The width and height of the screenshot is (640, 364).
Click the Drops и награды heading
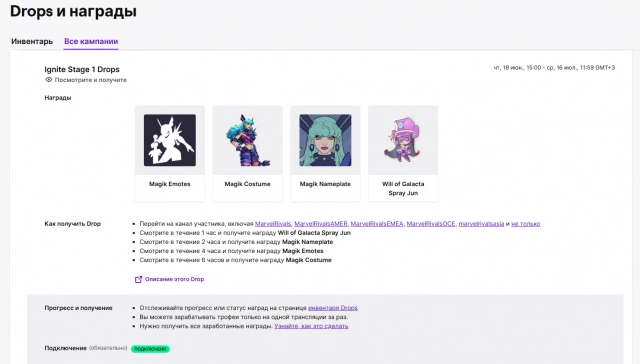click(x=73, y=11)
